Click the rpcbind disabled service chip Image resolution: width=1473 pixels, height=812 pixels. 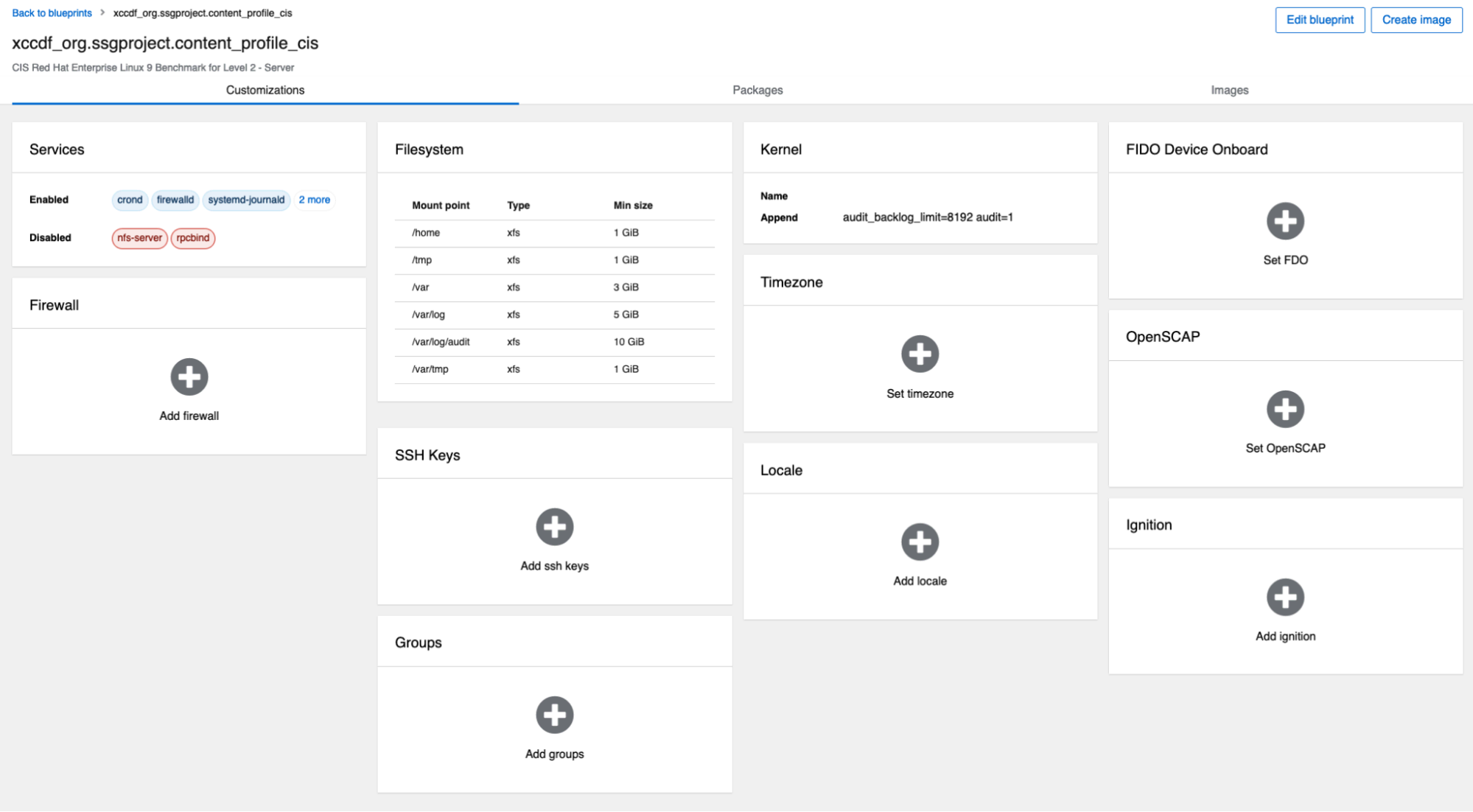click(193, 238)
